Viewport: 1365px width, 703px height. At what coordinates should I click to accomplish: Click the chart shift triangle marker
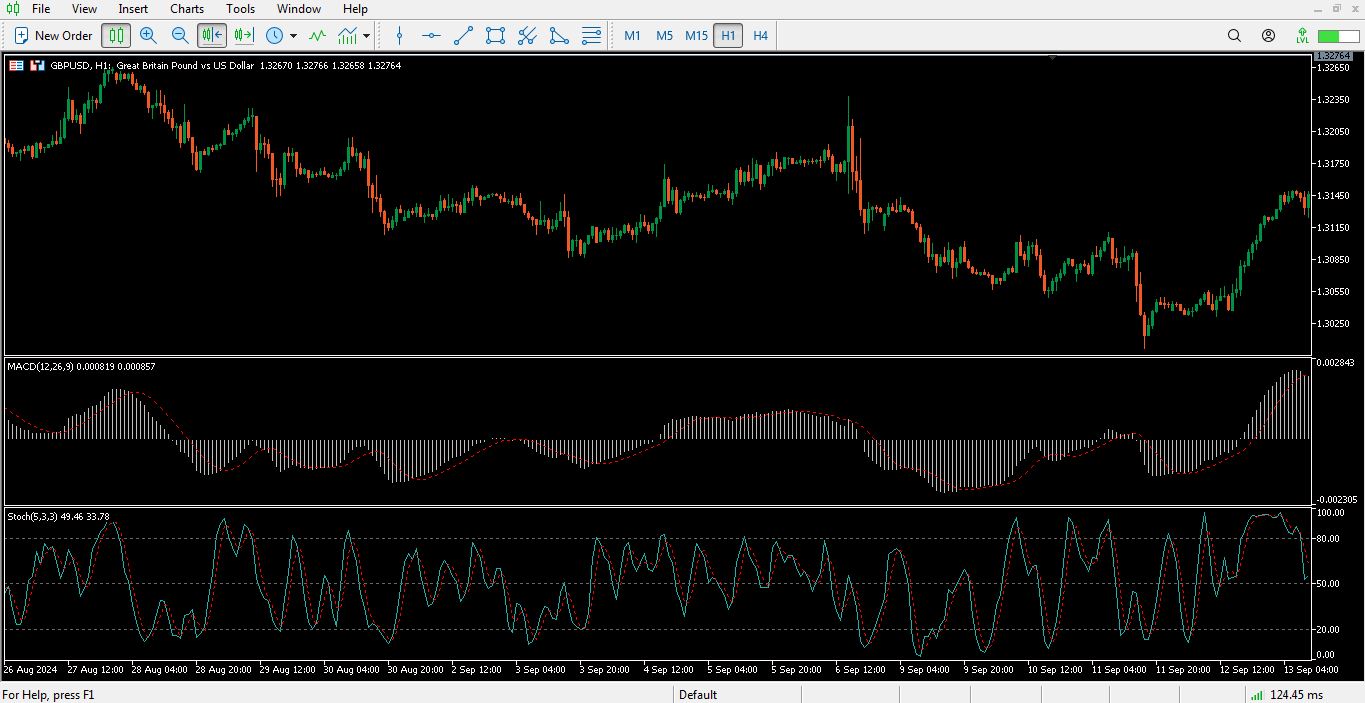(1052, 58)
